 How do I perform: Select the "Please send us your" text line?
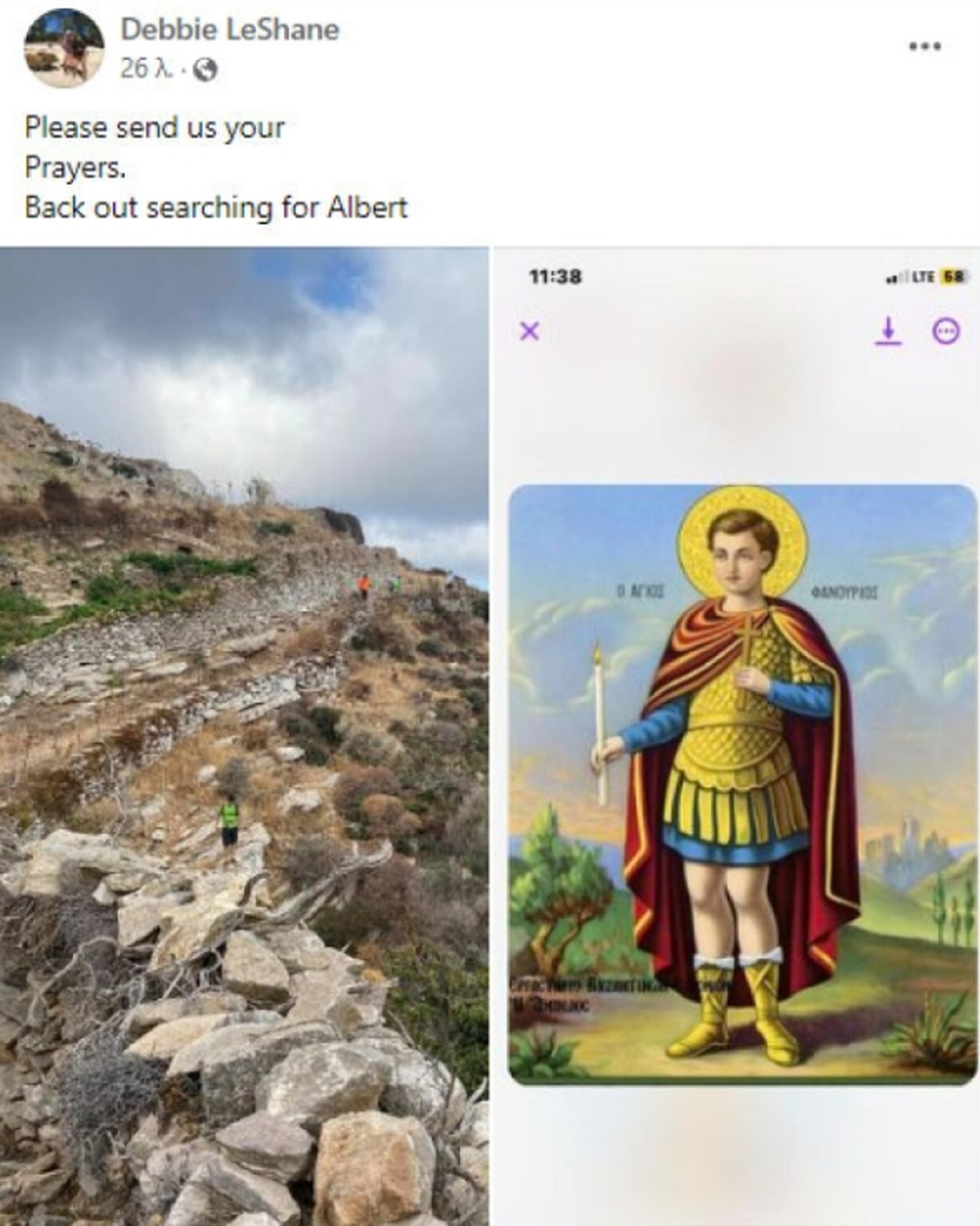tap(154, 128)
